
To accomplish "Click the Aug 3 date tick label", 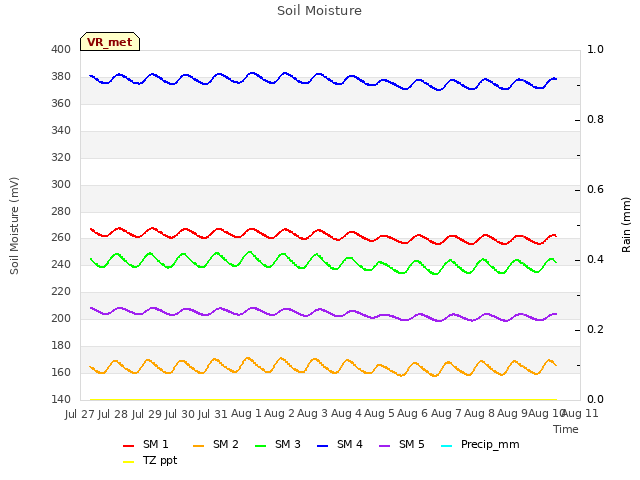I will coord(313,414).
